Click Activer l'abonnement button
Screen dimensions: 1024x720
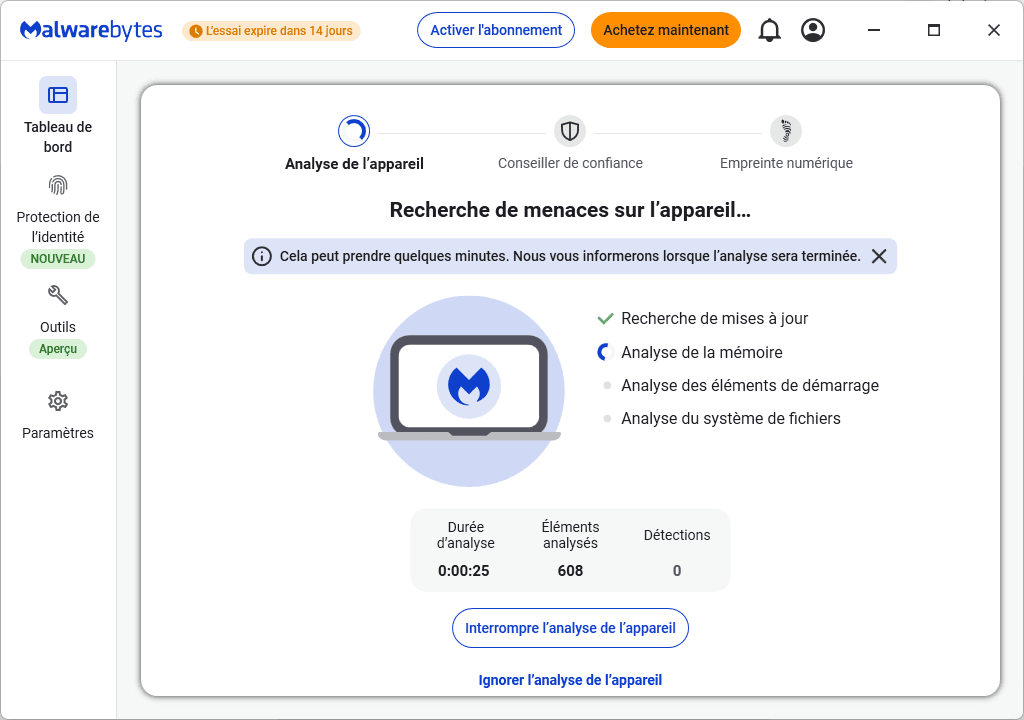496,30
